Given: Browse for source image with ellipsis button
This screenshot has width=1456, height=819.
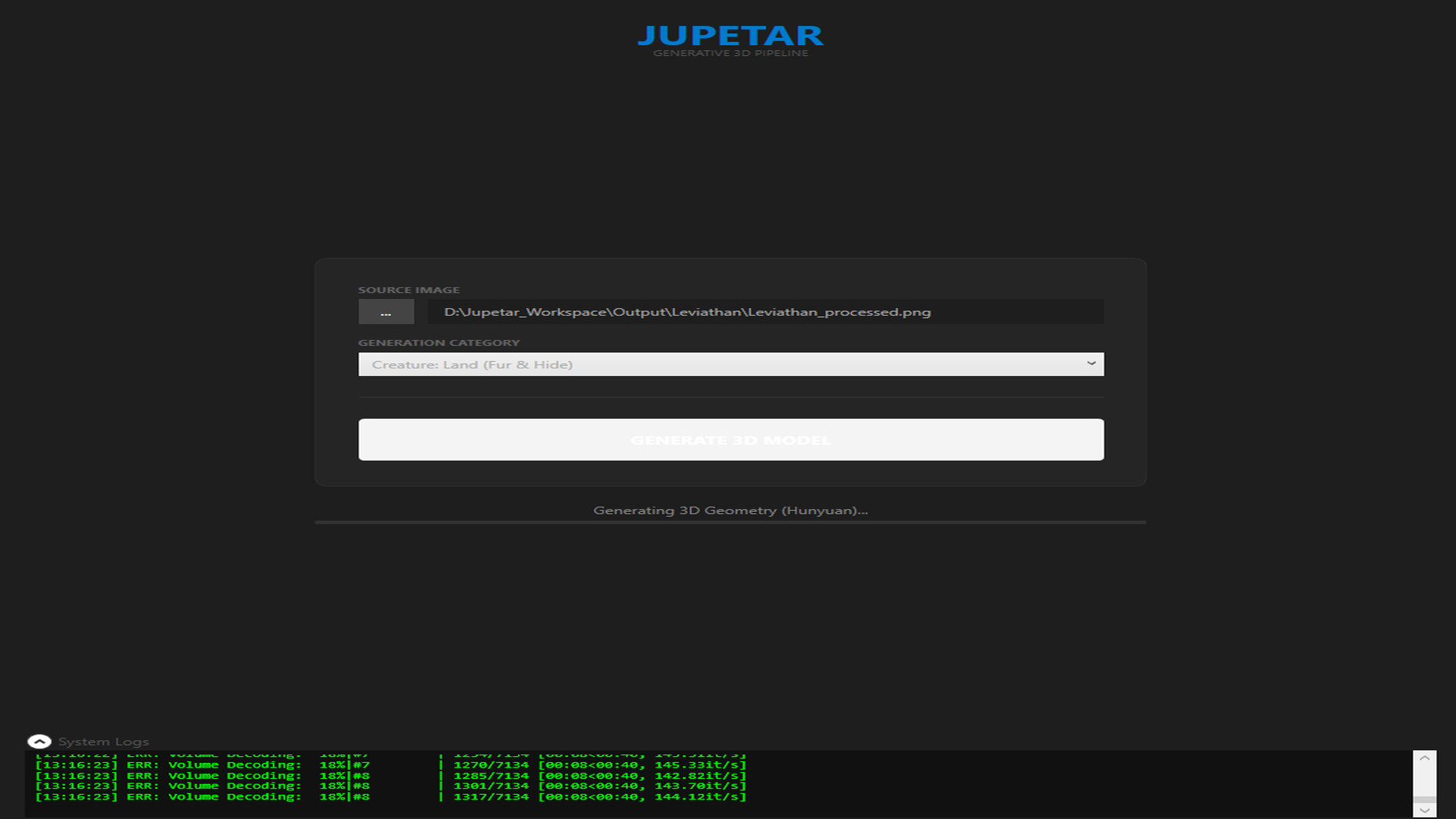Looking at the screenshot, I should click(386, 312).
